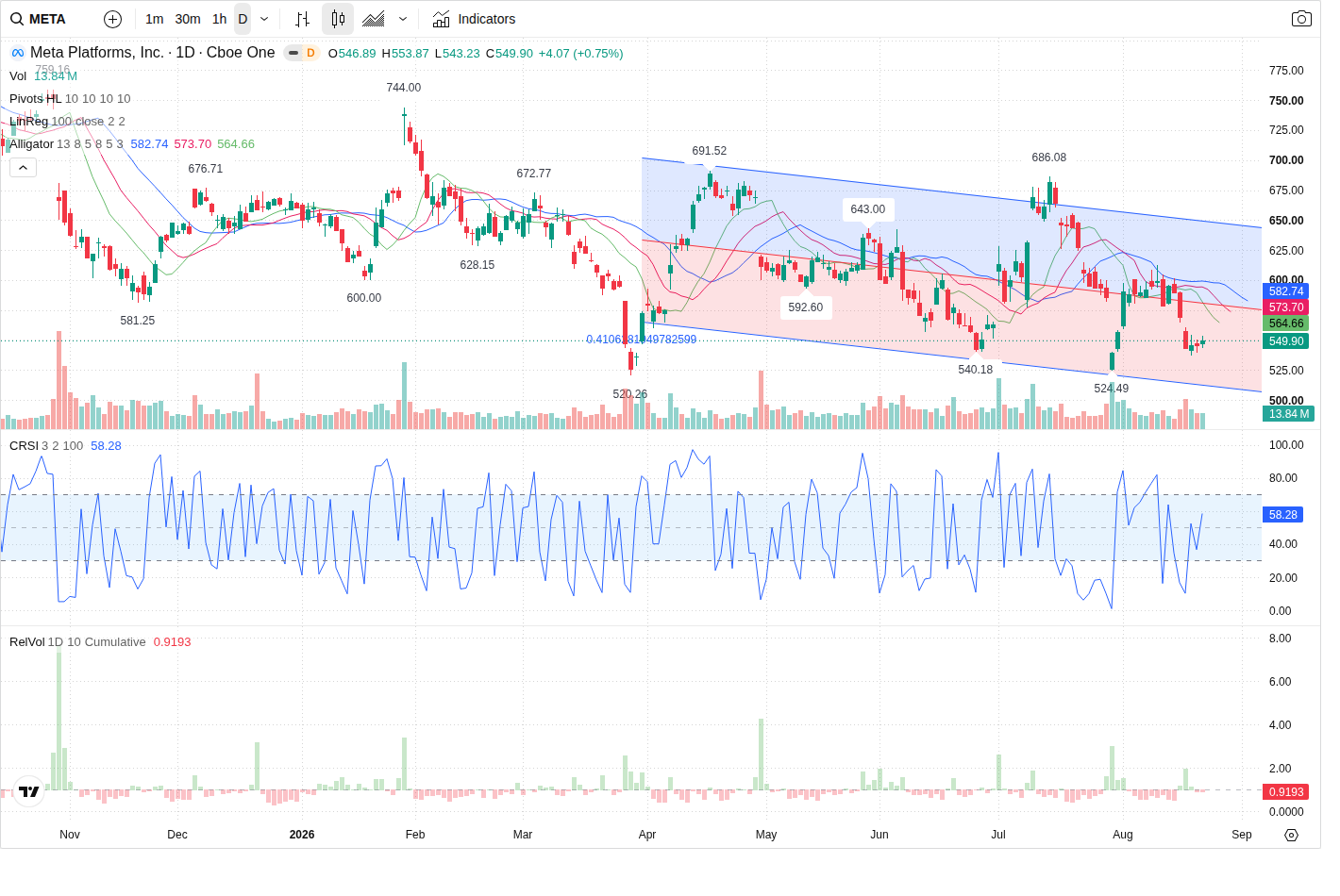Select the D daily interval
The width and height of the screenshot is (1340, 896).
point(243,19)
